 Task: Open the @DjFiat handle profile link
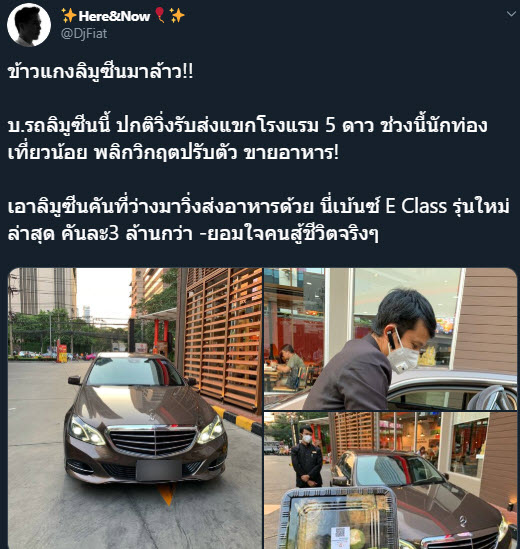[84, 34]
